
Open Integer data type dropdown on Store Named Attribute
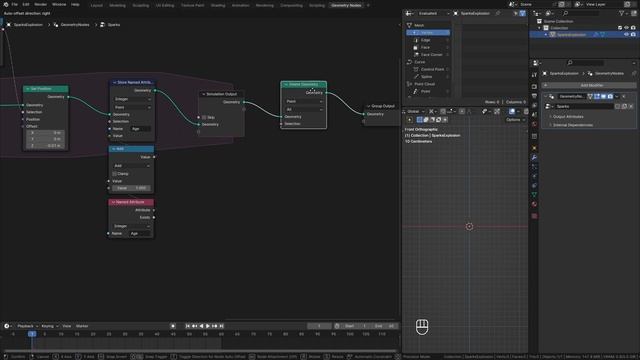(x=132, y=99)
